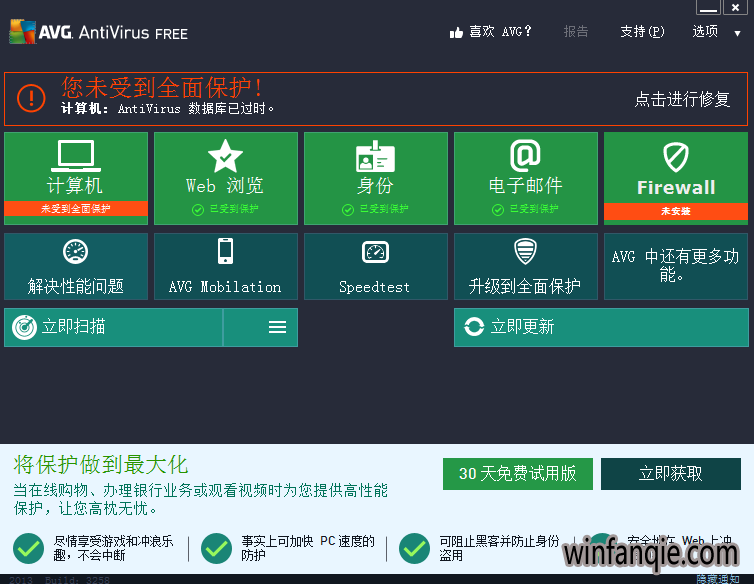This screenshot has width=754, height=584.
Task: Click the 30 天免费试用版 button
Action: point(518,474)
